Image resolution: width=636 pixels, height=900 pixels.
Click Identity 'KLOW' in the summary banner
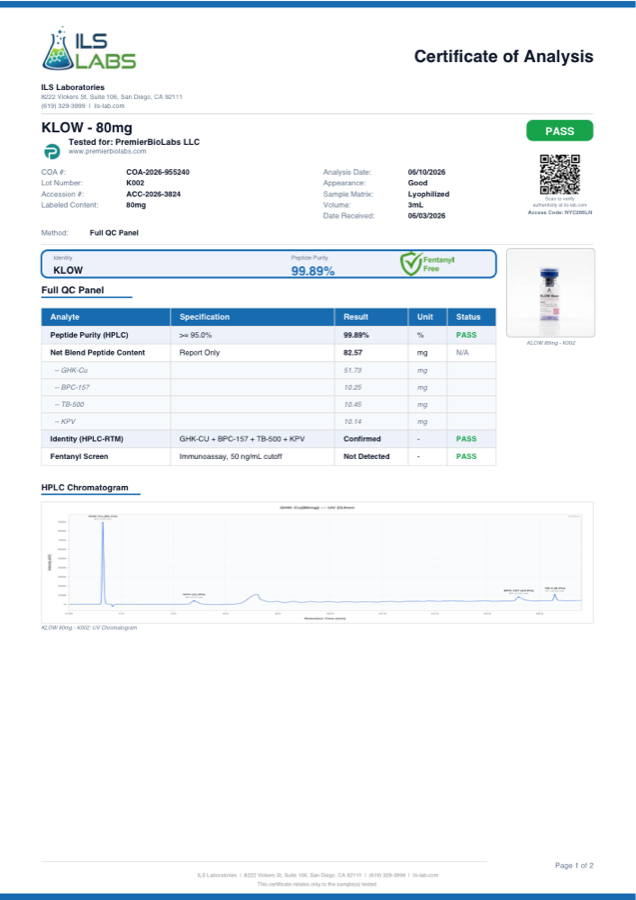68,270
